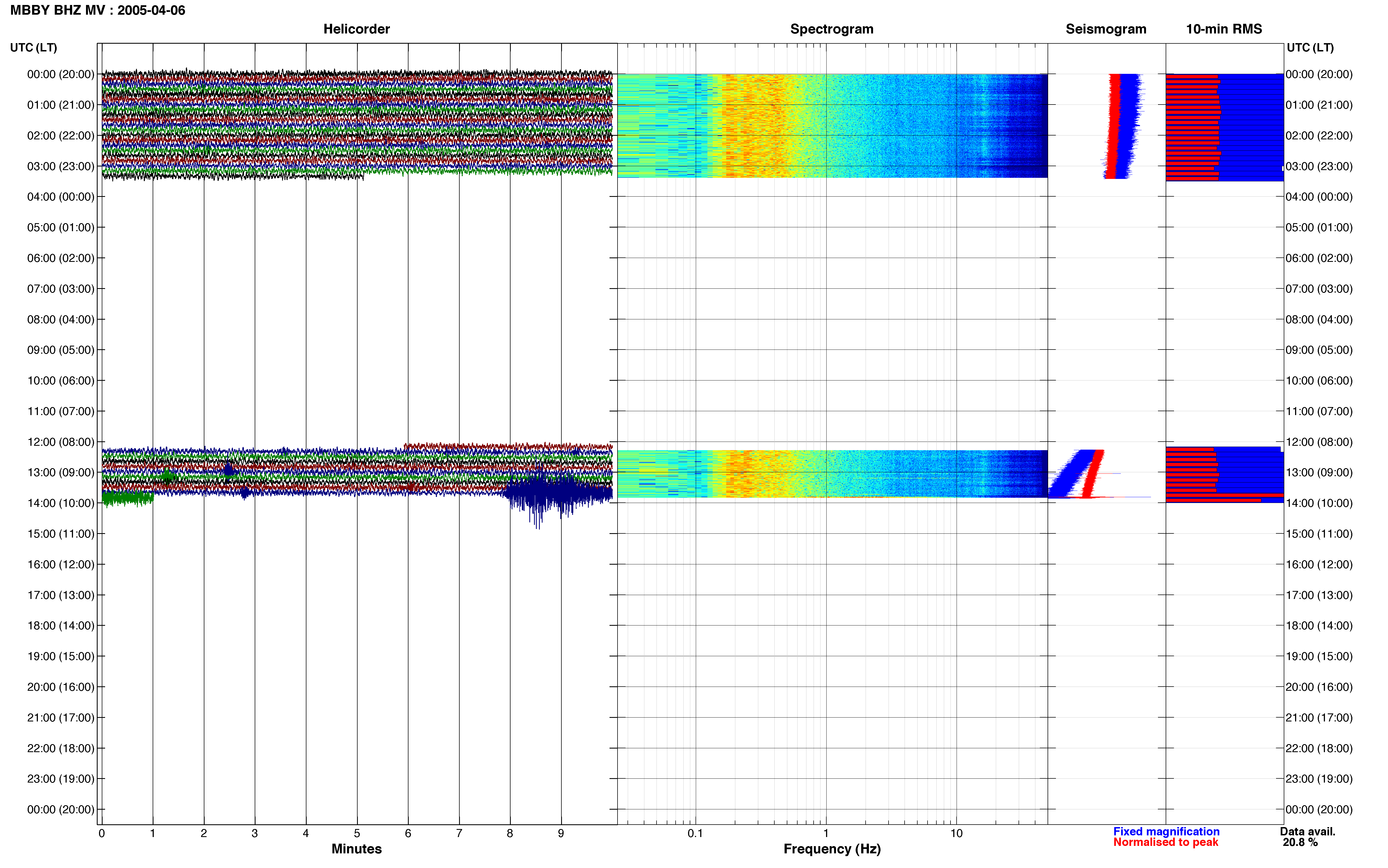Click the left '12:00 (08:00)' time label

coord(60,442)
